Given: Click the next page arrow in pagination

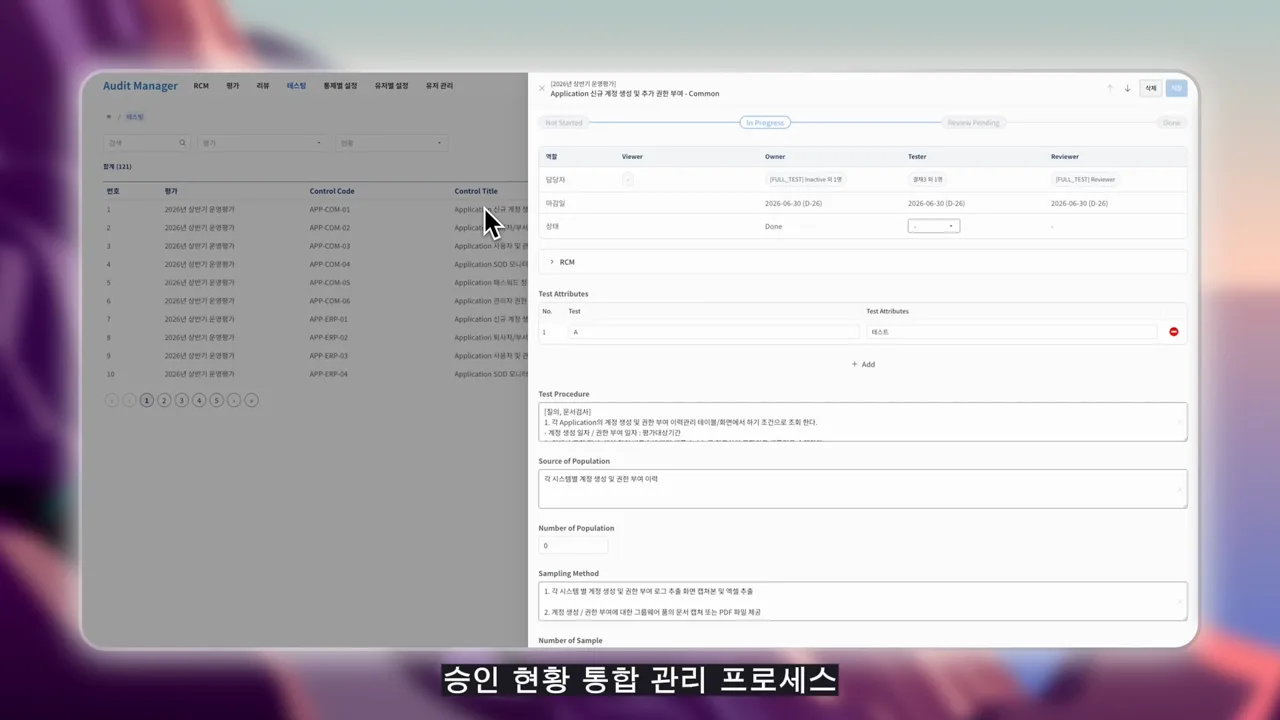Looking at the screenshot, I should pos(234,400).
